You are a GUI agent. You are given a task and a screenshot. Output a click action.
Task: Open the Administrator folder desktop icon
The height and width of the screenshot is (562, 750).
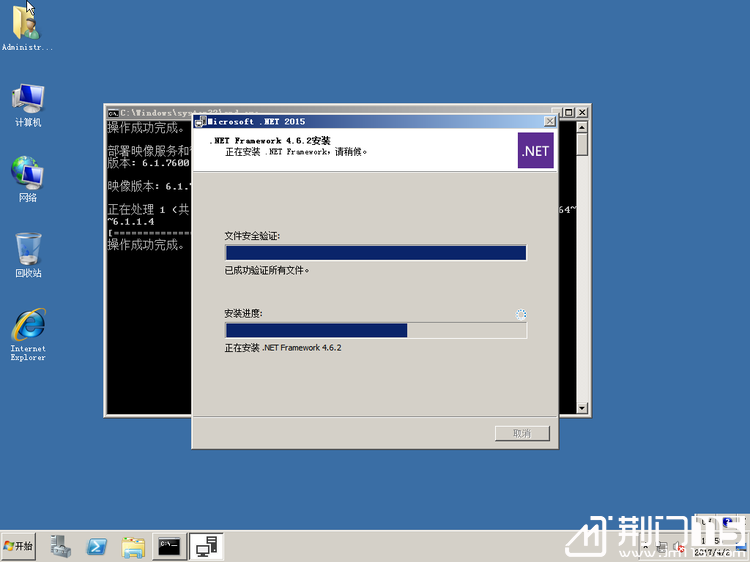click(x=27, y=28)
